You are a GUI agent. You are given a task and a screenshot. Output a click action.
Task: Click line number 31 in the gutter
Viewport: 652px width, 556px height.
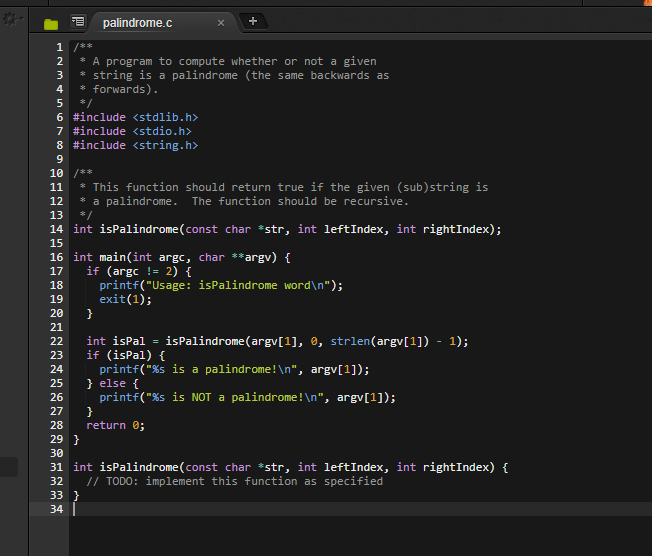pyautogui.click(x=57, y=467)
